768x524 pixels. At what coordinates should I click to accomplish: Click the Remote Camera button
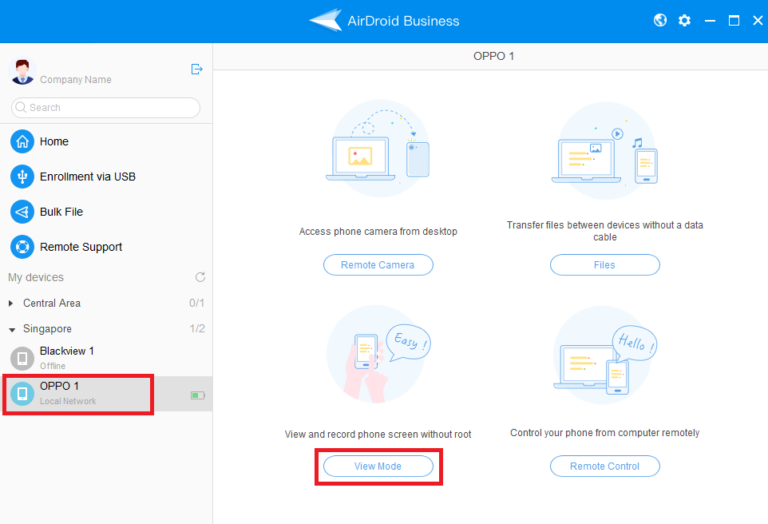[378, 265]
